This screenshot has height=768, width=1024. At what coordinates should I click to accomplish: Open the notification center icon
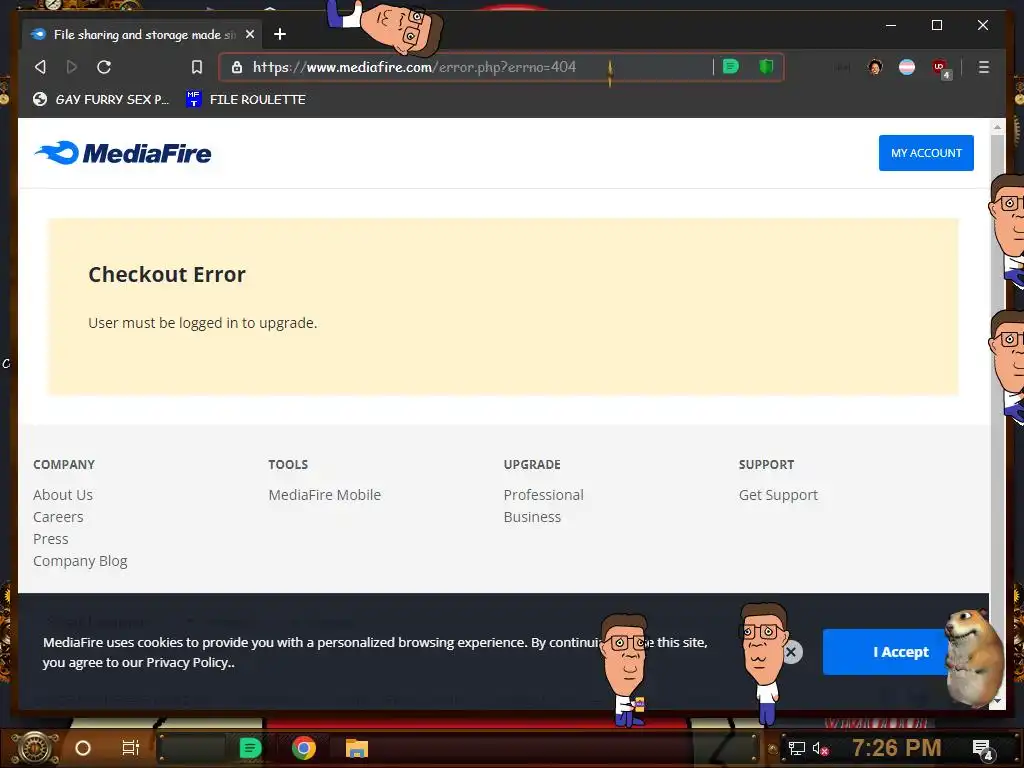click(982, 749)
